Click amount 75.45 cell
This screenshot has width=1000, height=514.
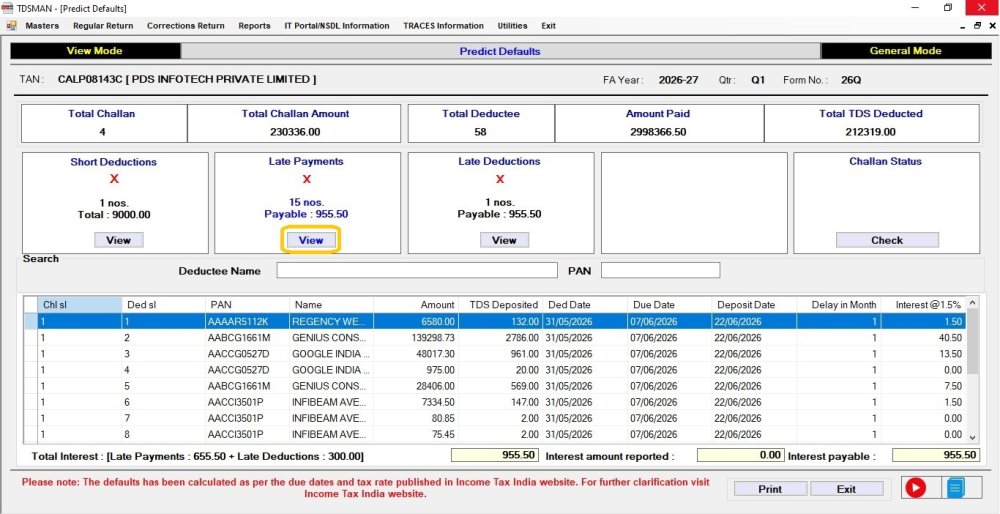click(x=415, y=434)
